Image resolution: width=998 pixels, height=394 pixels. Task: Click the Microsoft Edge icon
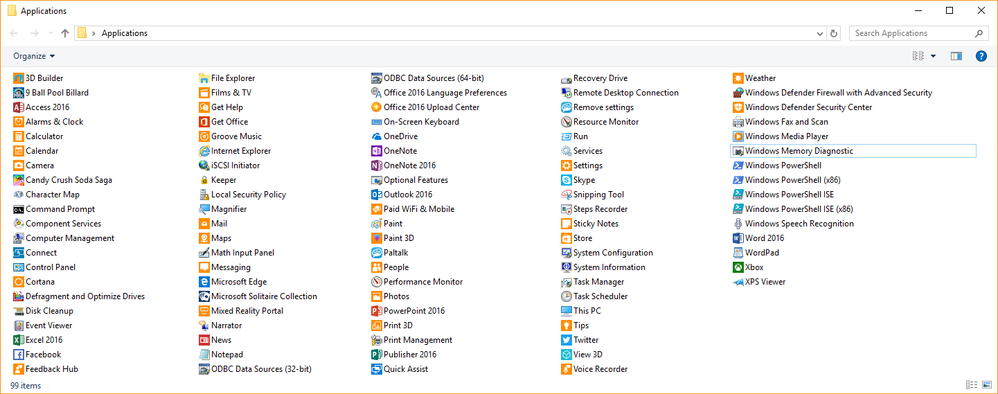pyautogui.click(x=204, y=282)
